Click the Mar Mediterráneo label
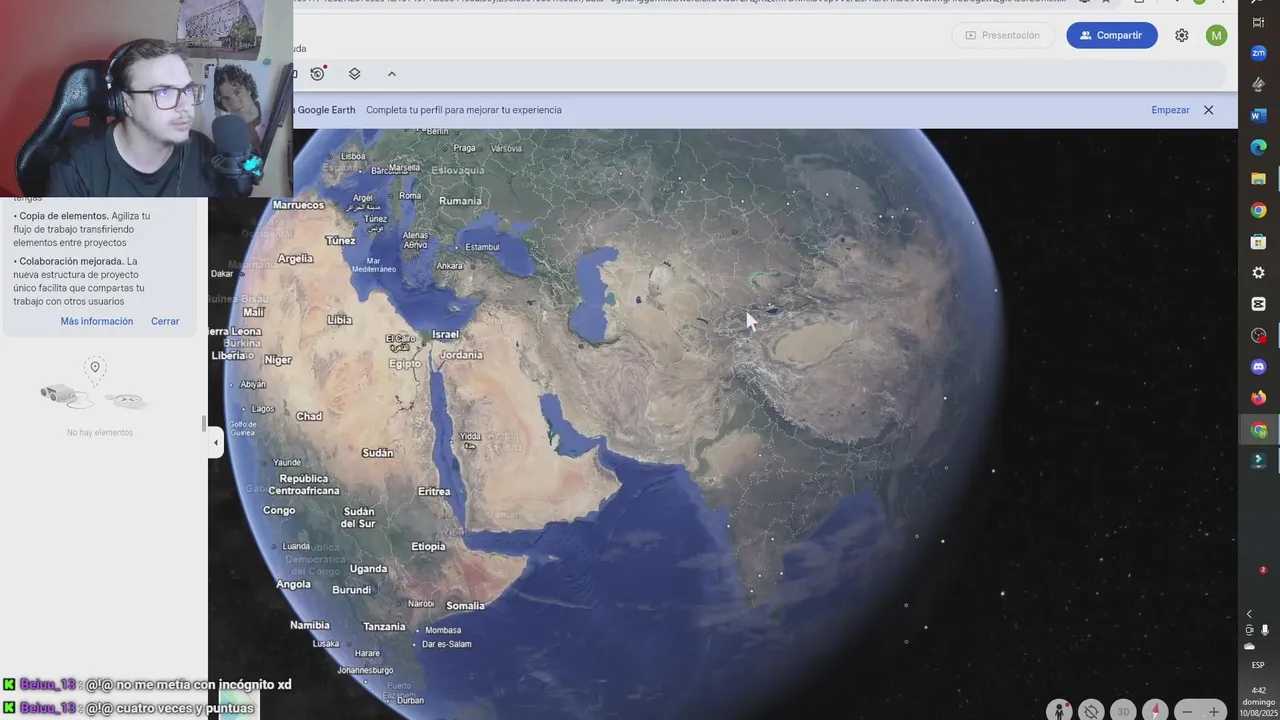The image size is (1280, 720). tap(374, 263)
